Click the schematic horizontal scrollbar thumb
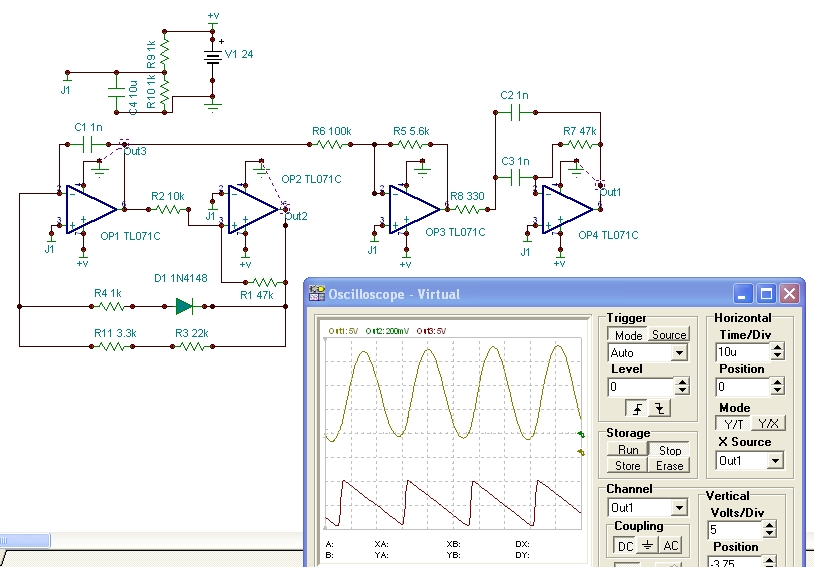Screen dimensions: 814x567 point(24,541)
